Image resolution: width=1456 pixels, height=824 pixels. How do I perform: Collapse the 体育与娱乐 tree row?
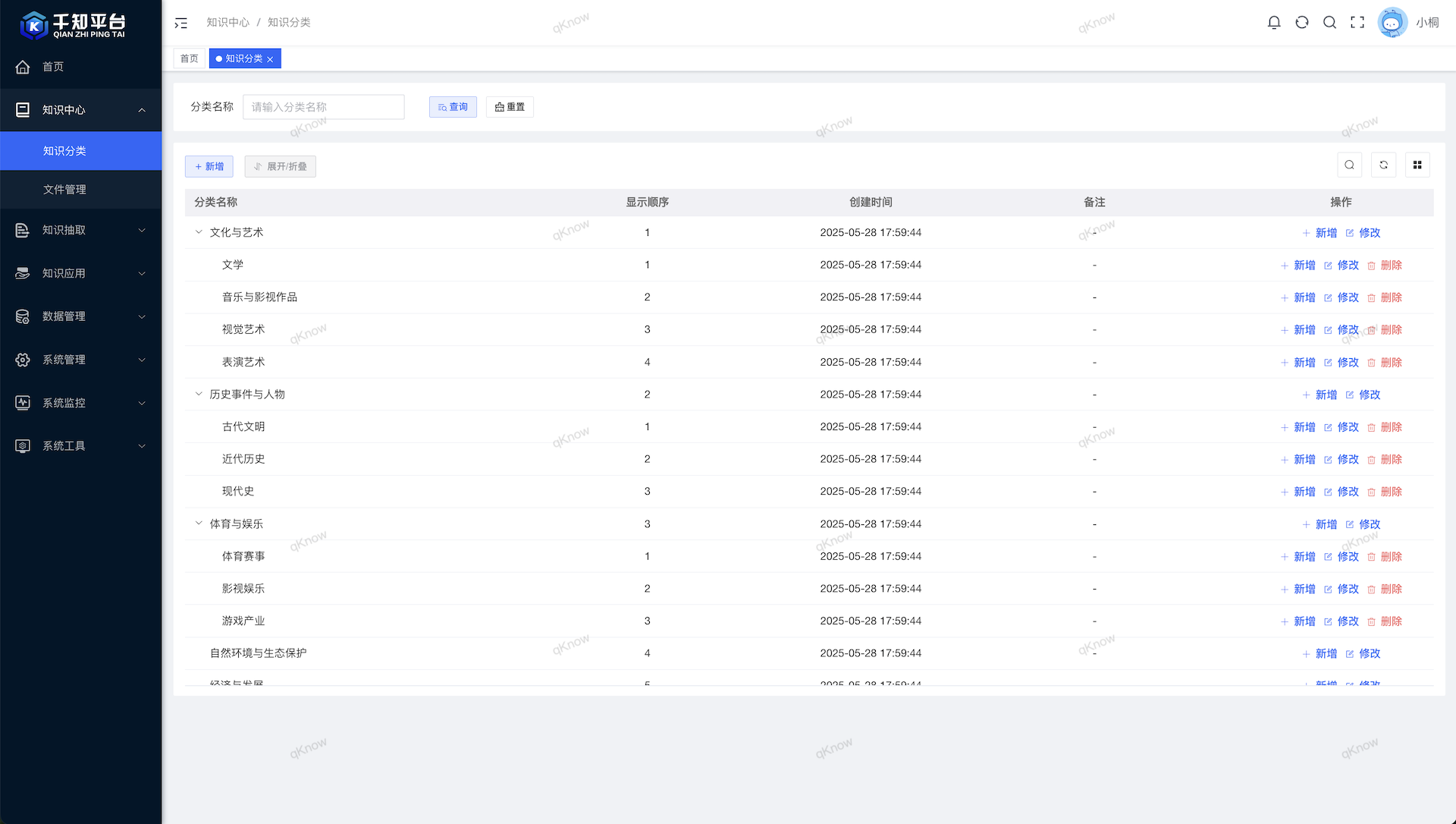(199, 524)
